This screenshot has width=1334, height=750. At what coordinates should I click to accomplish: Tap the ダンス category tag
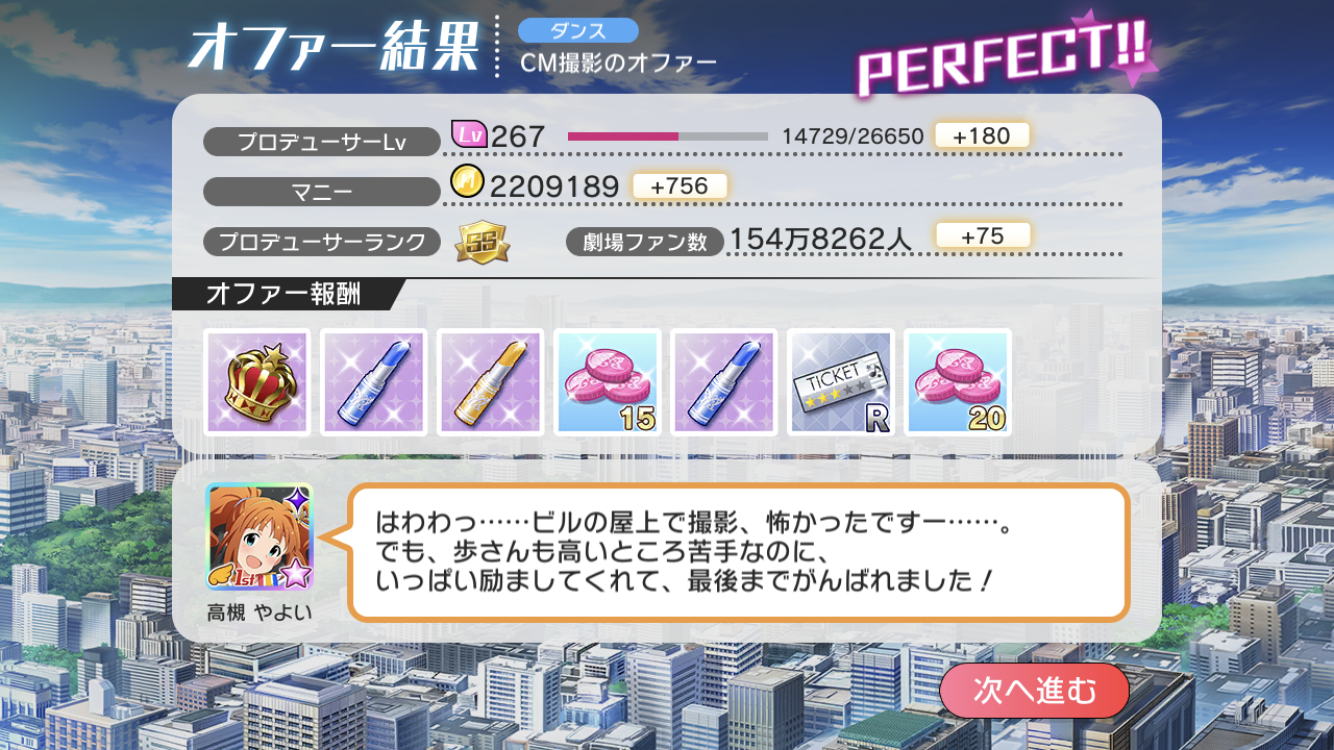click(578, 31)
